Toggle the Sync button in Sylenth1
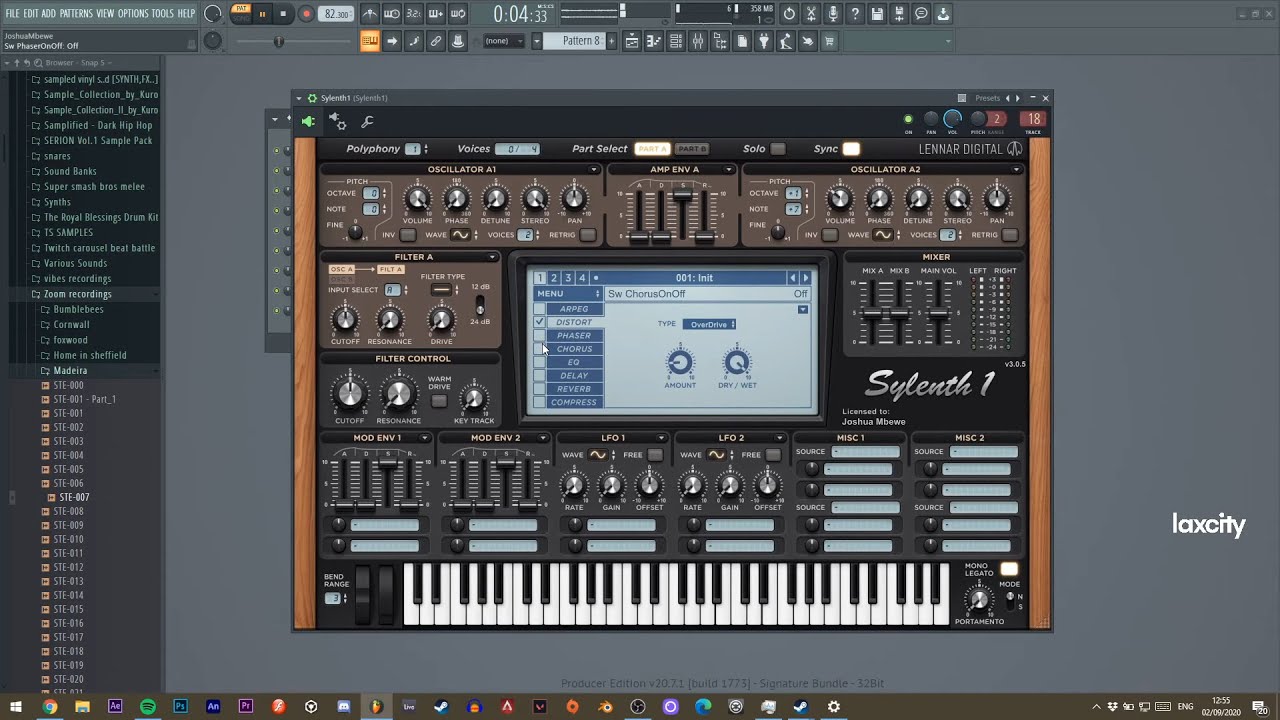This screenshot has height=720, width=1280. click(x=851, y=149)
